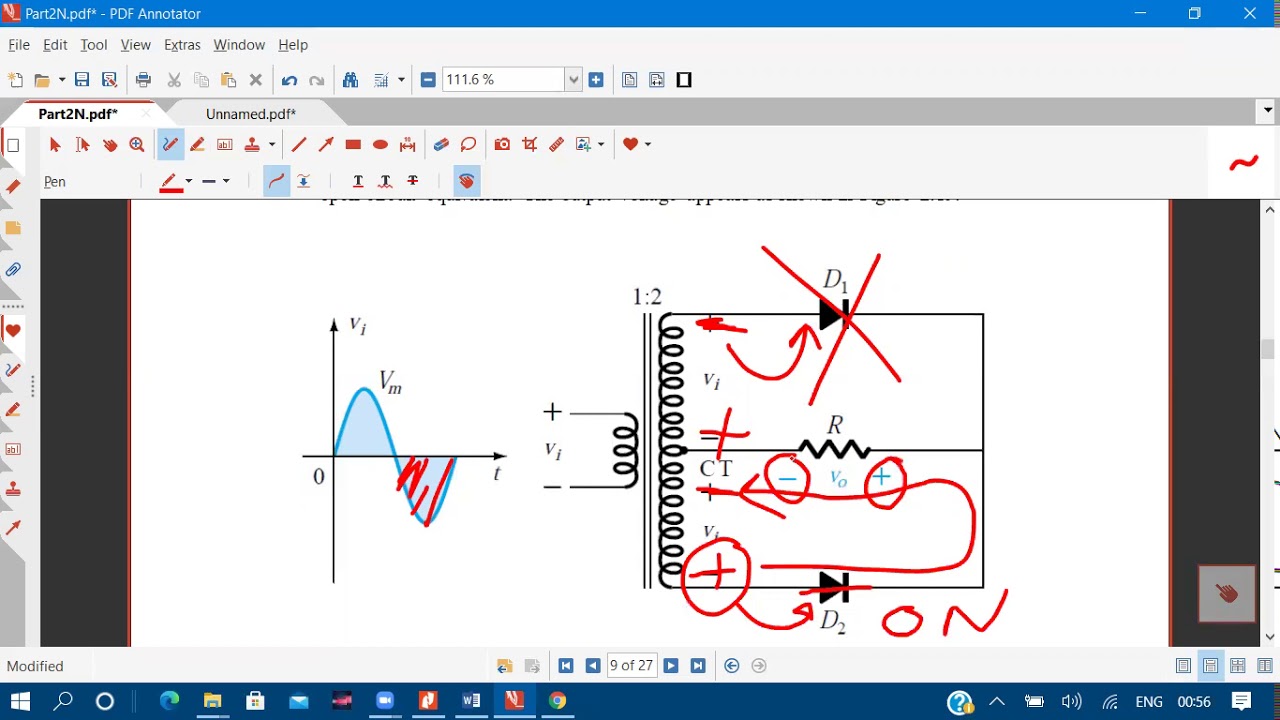Print the current document
1280x720 pixels.
(143, 80)
